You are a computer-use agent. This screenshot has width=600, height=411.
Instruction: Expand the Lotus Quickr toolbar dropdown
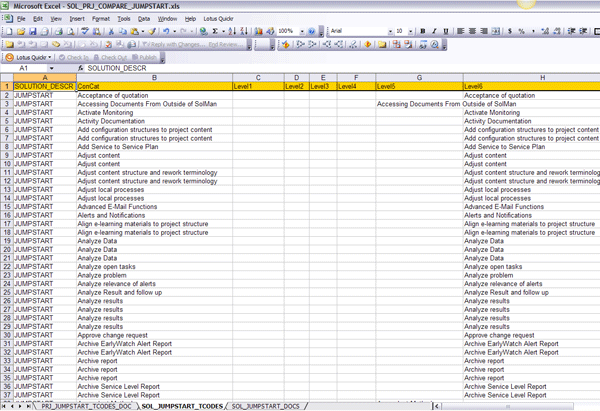(50, 57)
